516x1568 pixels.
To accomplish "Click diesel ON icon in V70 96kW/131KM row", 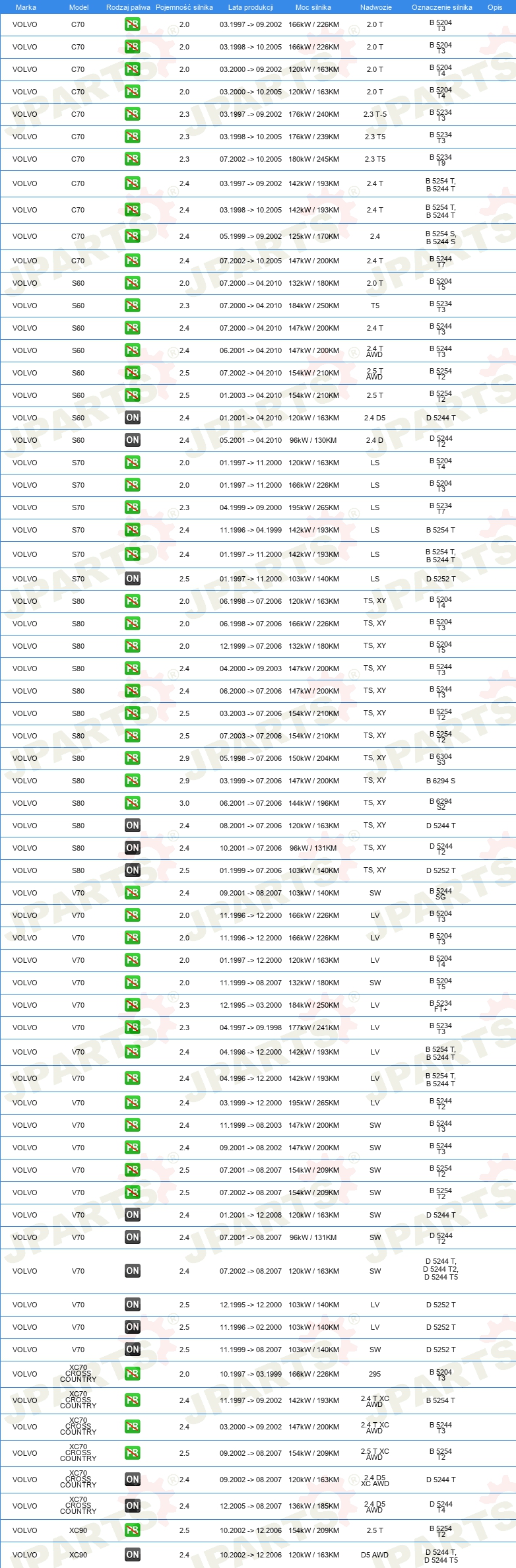I will tap(132, 1237).
